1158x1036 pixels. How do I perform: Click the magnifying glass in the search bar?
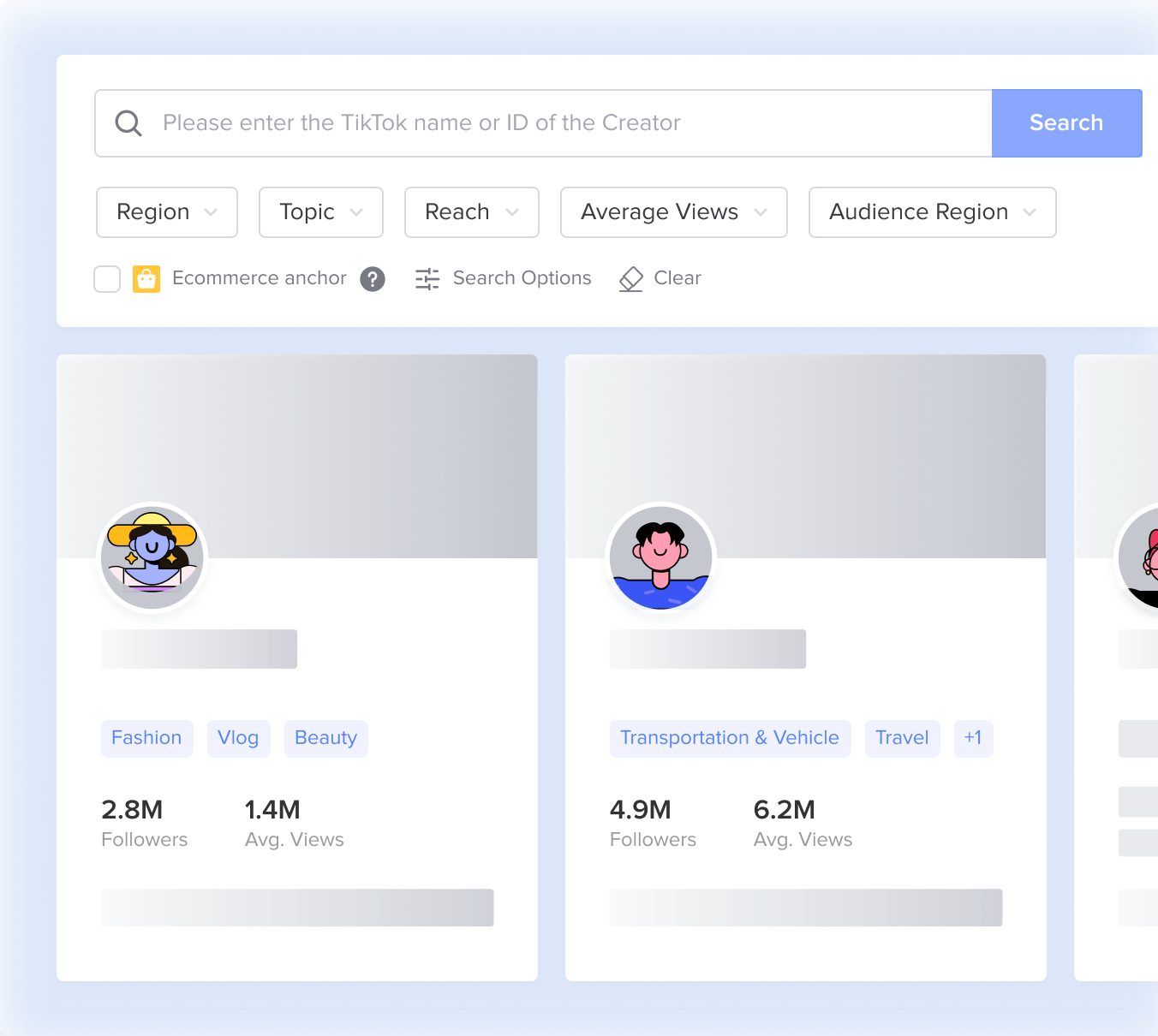(128, 122)
